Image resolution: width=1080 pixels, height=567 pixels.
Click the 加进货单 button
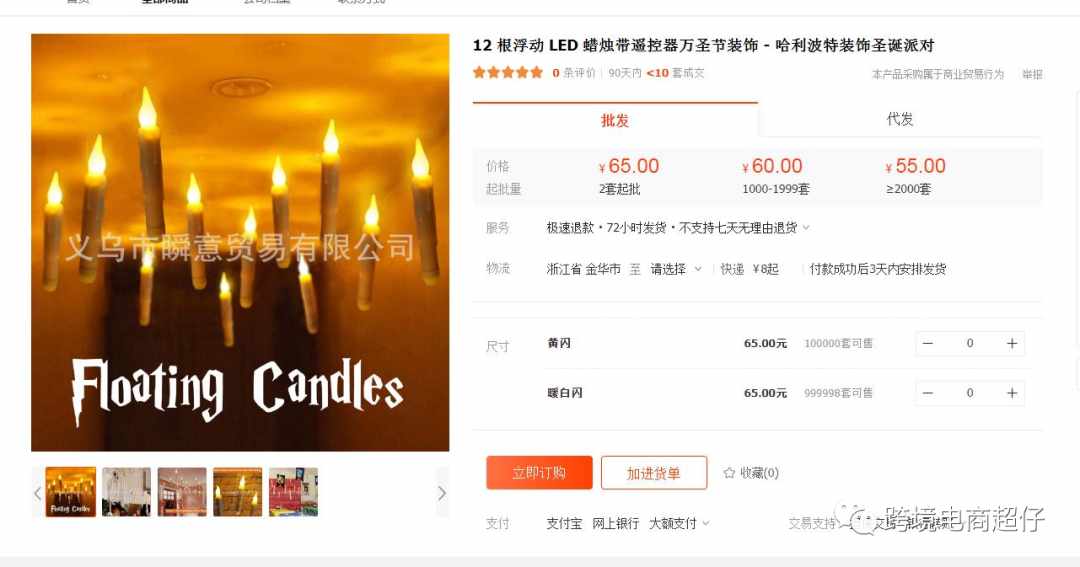654,473
